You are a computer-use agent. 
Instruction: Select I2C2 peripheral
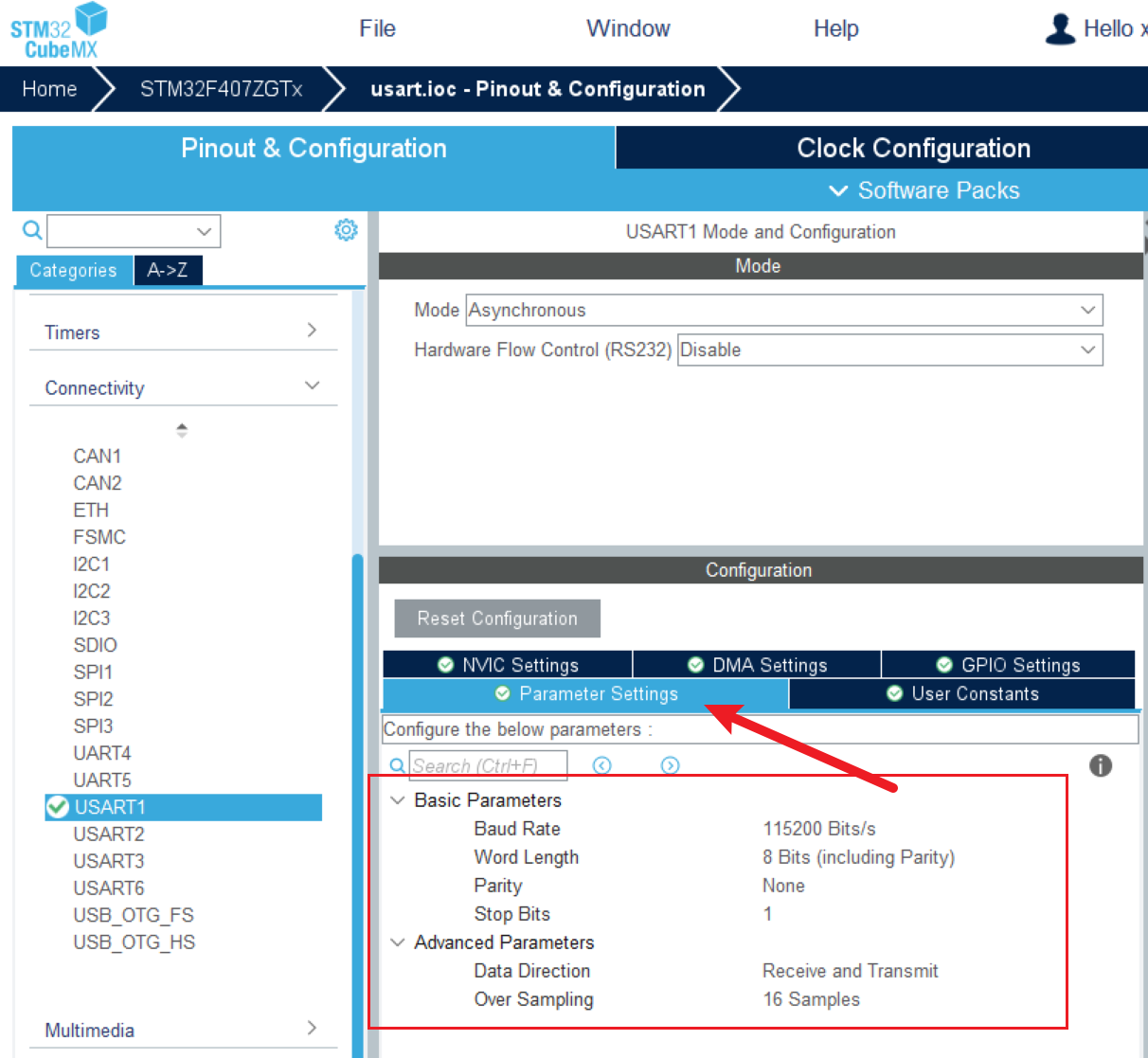pyautogui.click(x=92, y=591)
